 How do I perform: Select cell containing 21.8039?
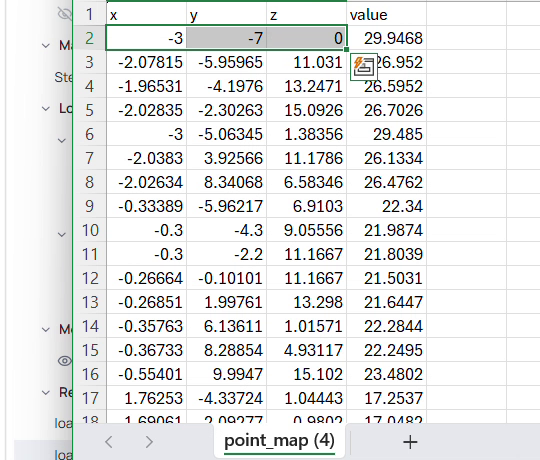[x=386, y=254]
